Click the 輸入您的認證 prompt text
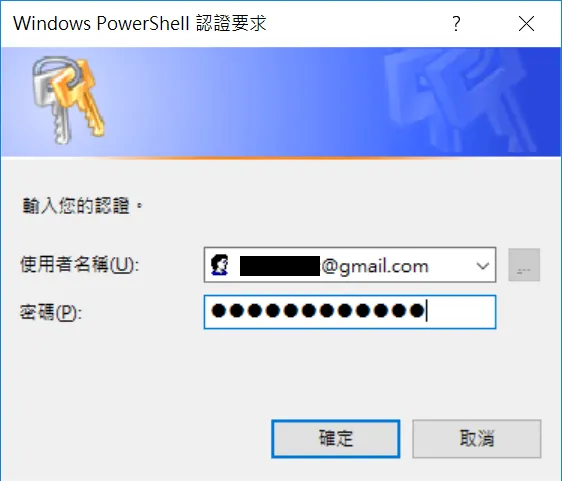The width and height of the screenshot is (562, 481). click(x=82, y=206)
